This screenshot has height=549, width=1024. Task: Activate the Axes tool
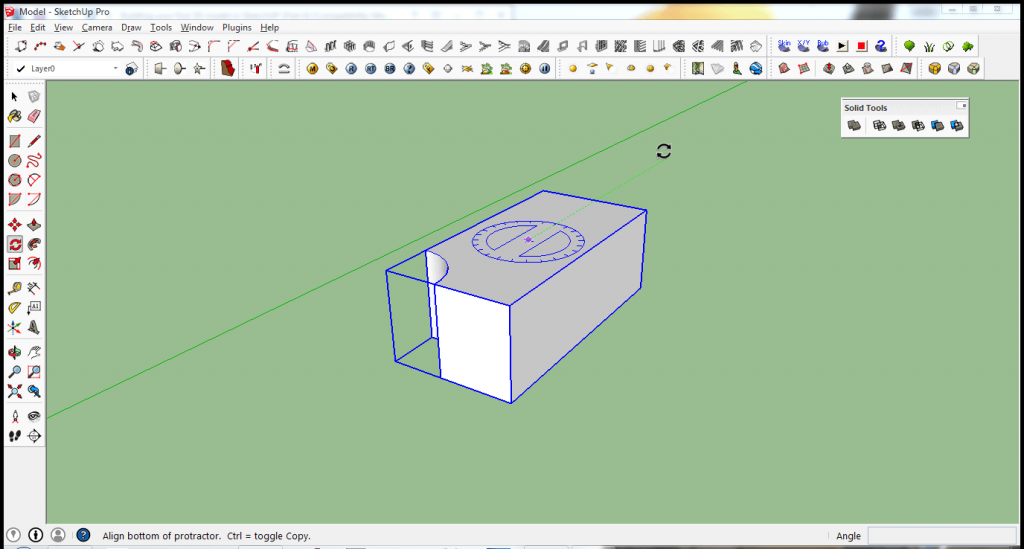tap(14, 327)
